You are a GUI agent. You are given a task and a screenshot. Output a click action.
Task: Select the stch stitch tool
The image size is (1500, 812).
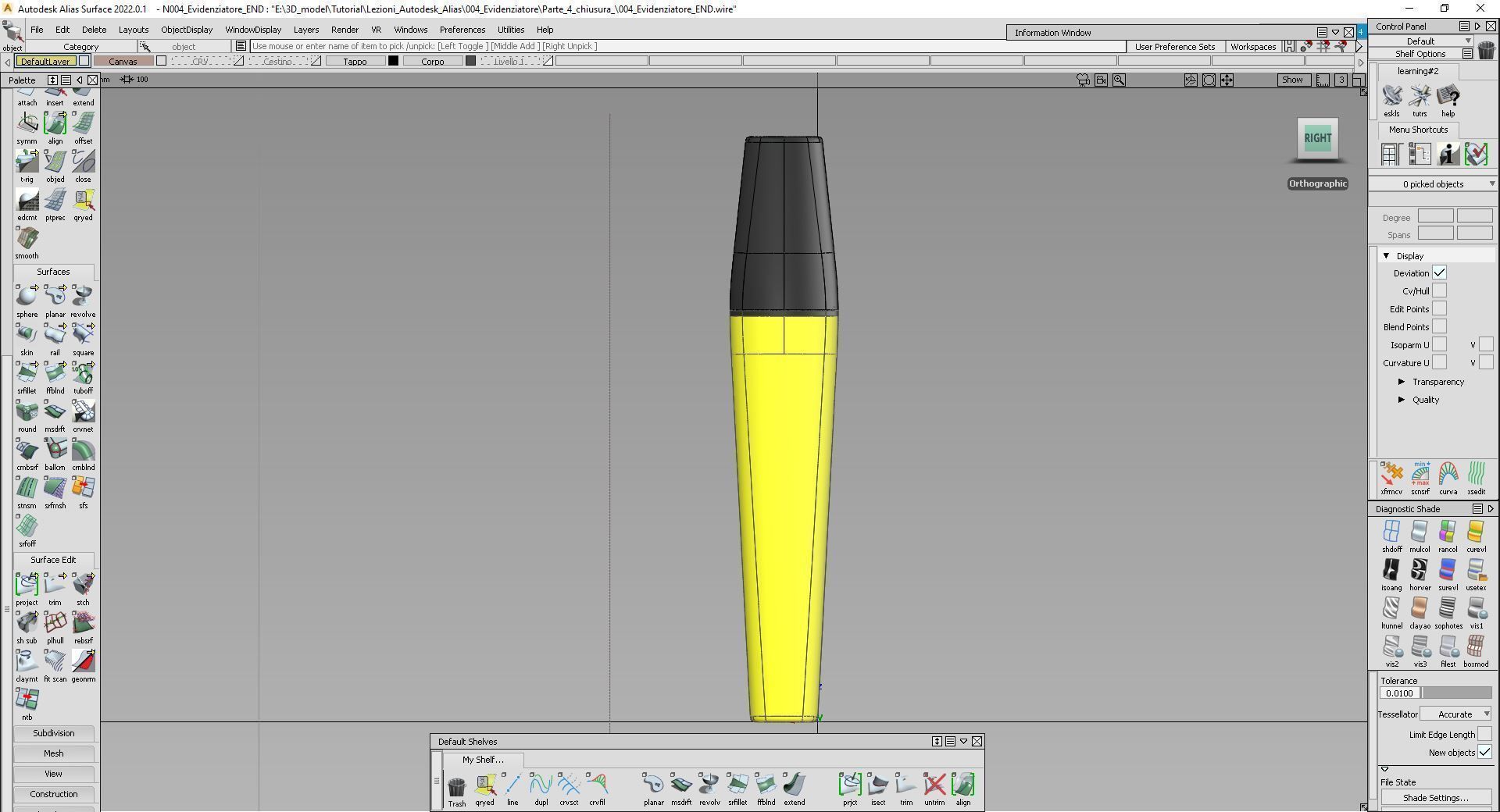pos(83,584)
